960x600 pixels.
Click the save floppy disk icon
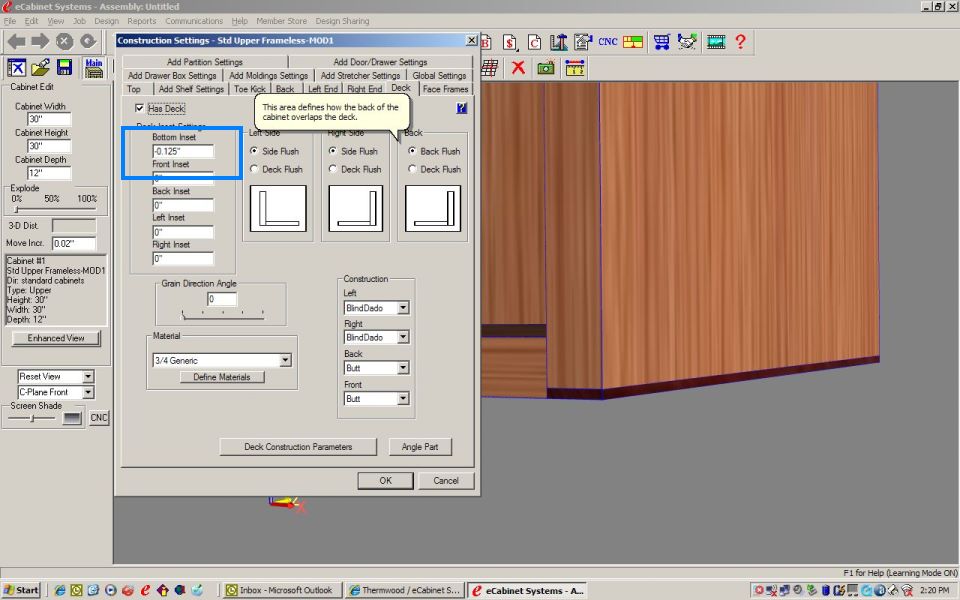click(64, 67)
